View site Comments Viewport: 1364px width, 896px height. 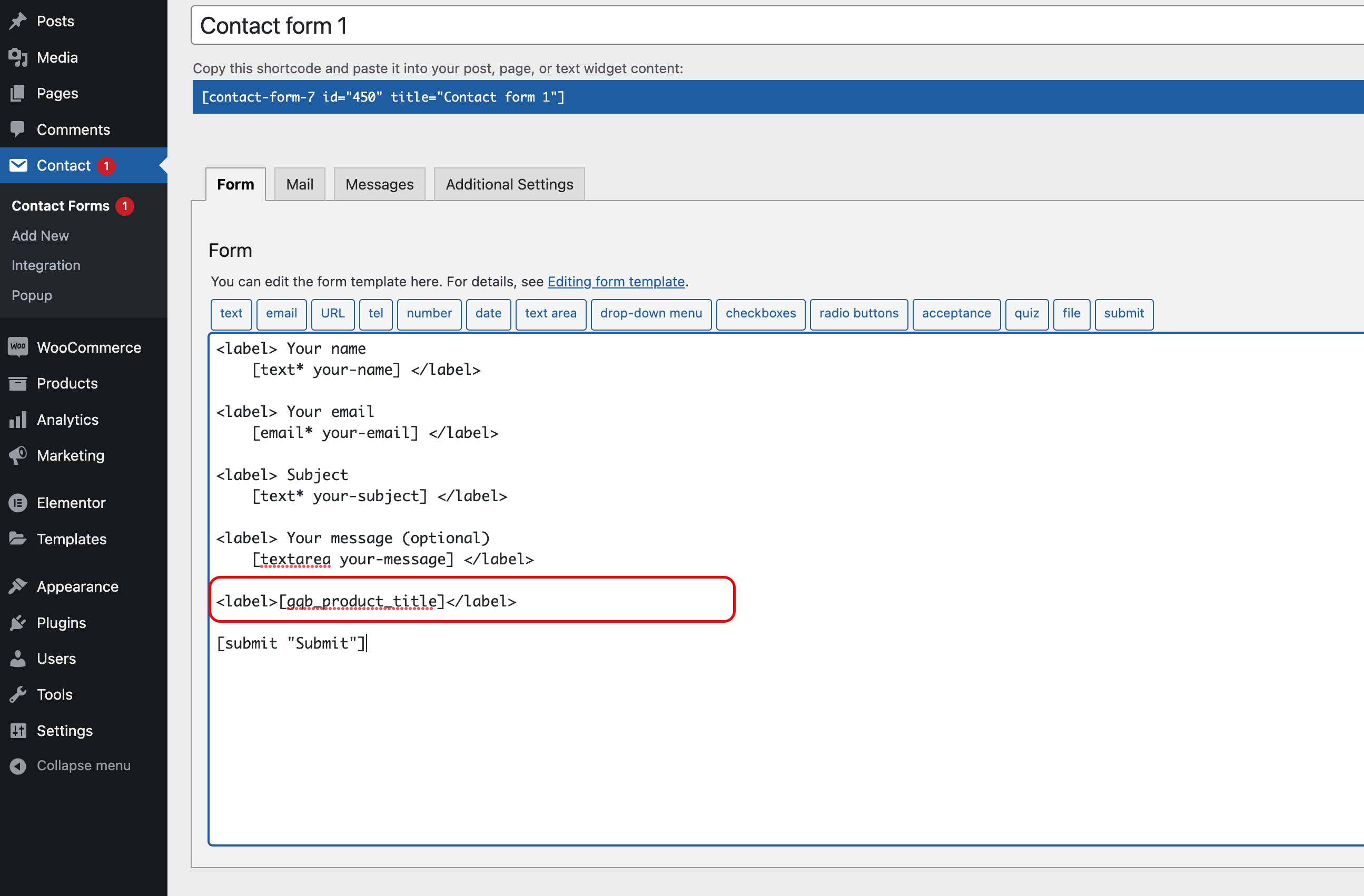(x=73, y=129)
